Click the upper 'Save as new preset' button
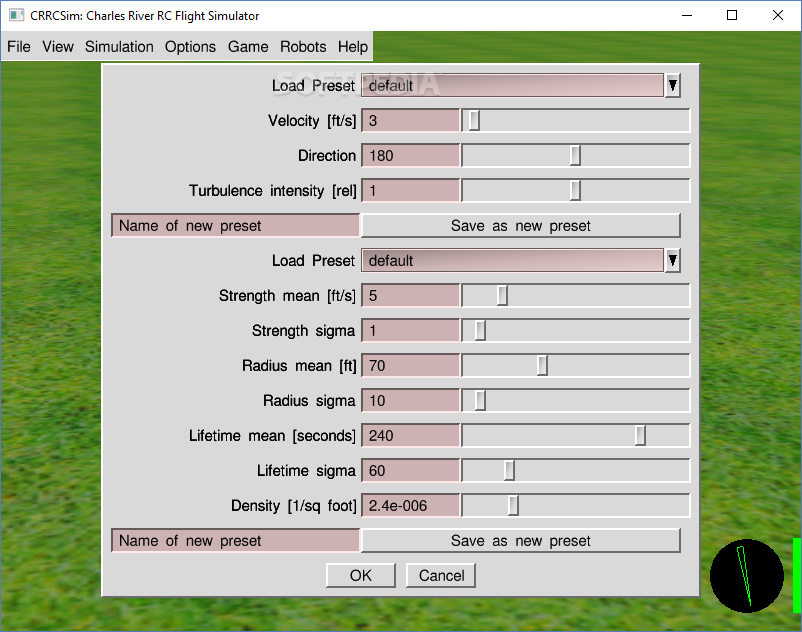The height and width of the screenshot is (632, 802). click(x=521, y=225)
